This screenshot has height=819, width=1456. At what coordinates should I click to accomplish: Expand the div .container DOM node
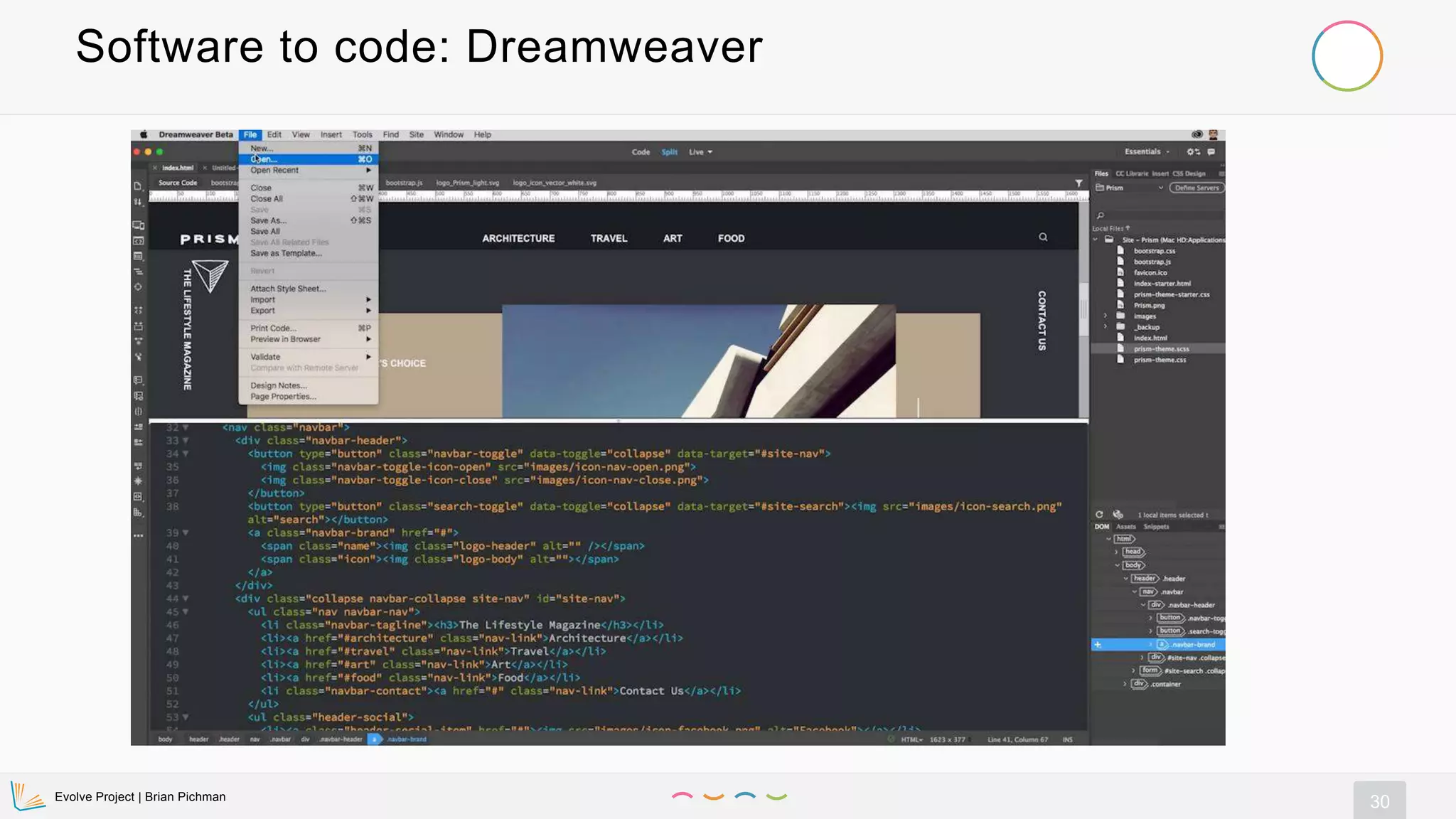[x=1125, y=684]
